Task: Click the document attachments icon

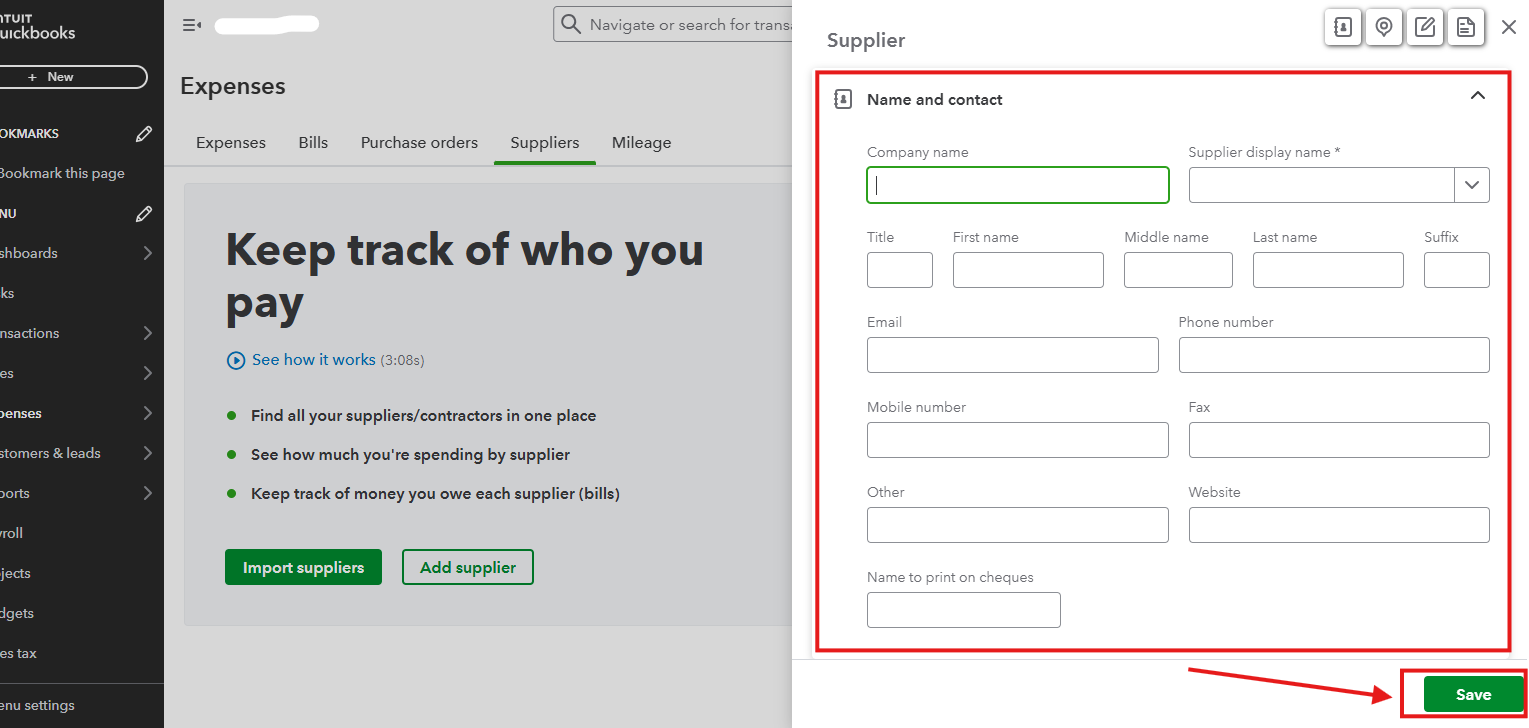Action: point(1466,28)
